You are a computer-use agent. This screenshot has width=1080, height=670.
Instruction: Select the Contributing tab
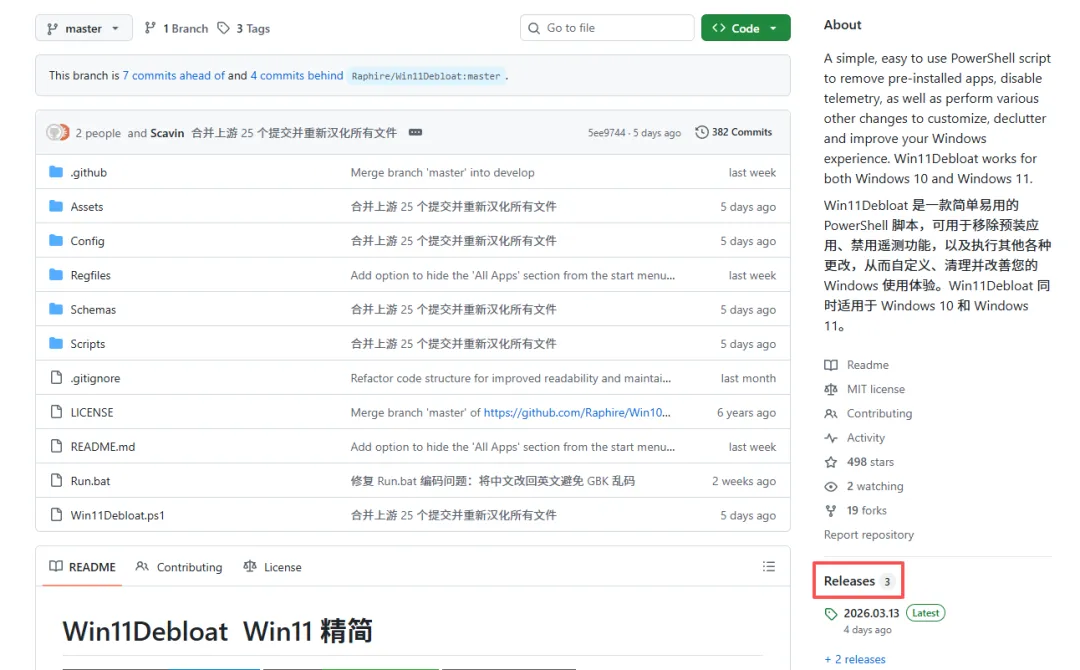pos(179,567)
